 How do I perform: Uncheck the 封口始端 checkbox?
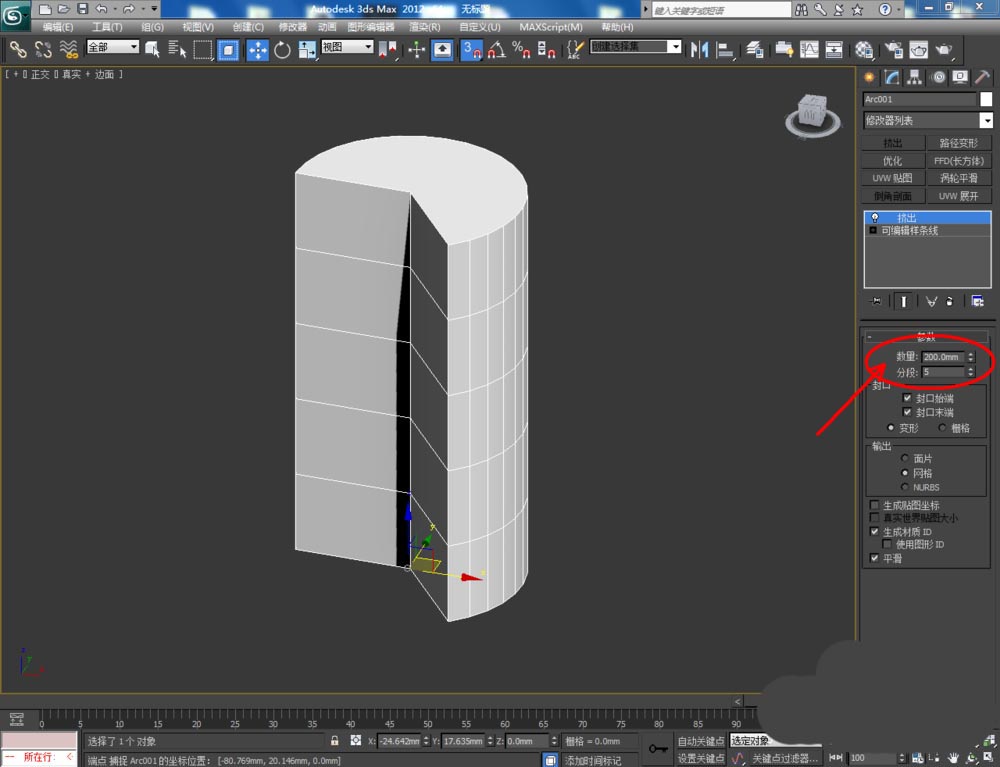[x=907, y=398]
